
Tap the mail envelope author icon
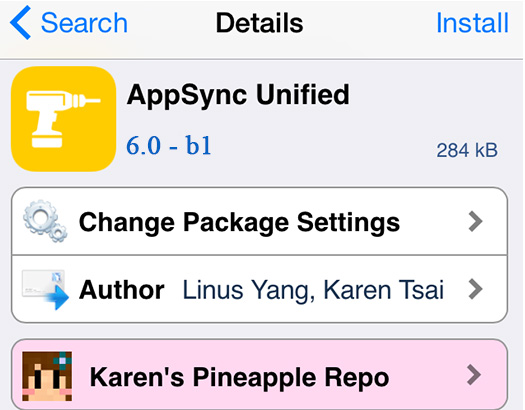pyautogui.click(x=45, y=290)
